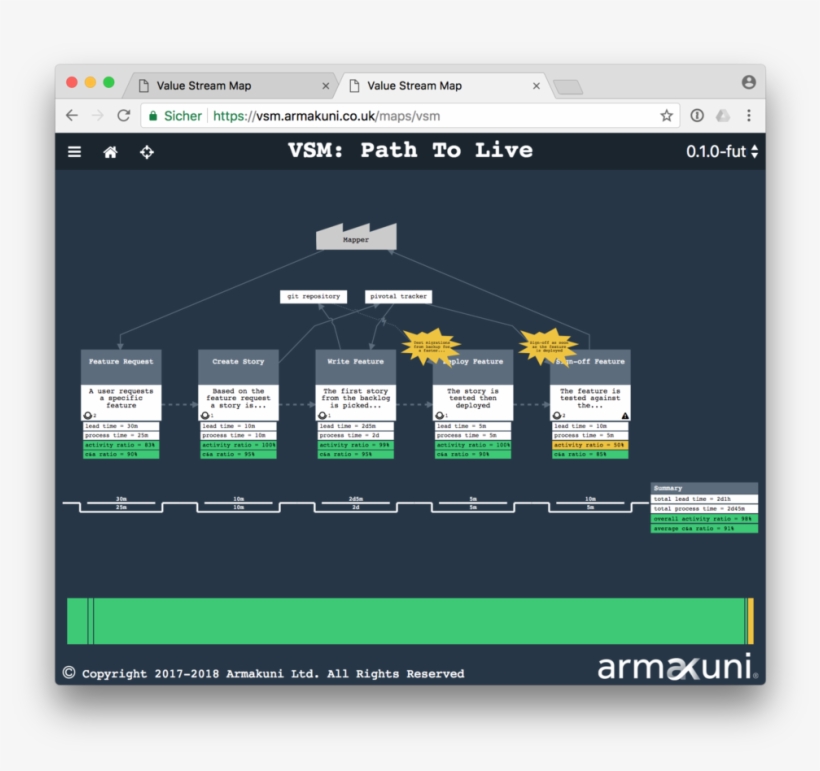Image resolution: width=820 pixels, height=771 pixels.
Task: Click the Create Story process header
Action: click(238, 367)
